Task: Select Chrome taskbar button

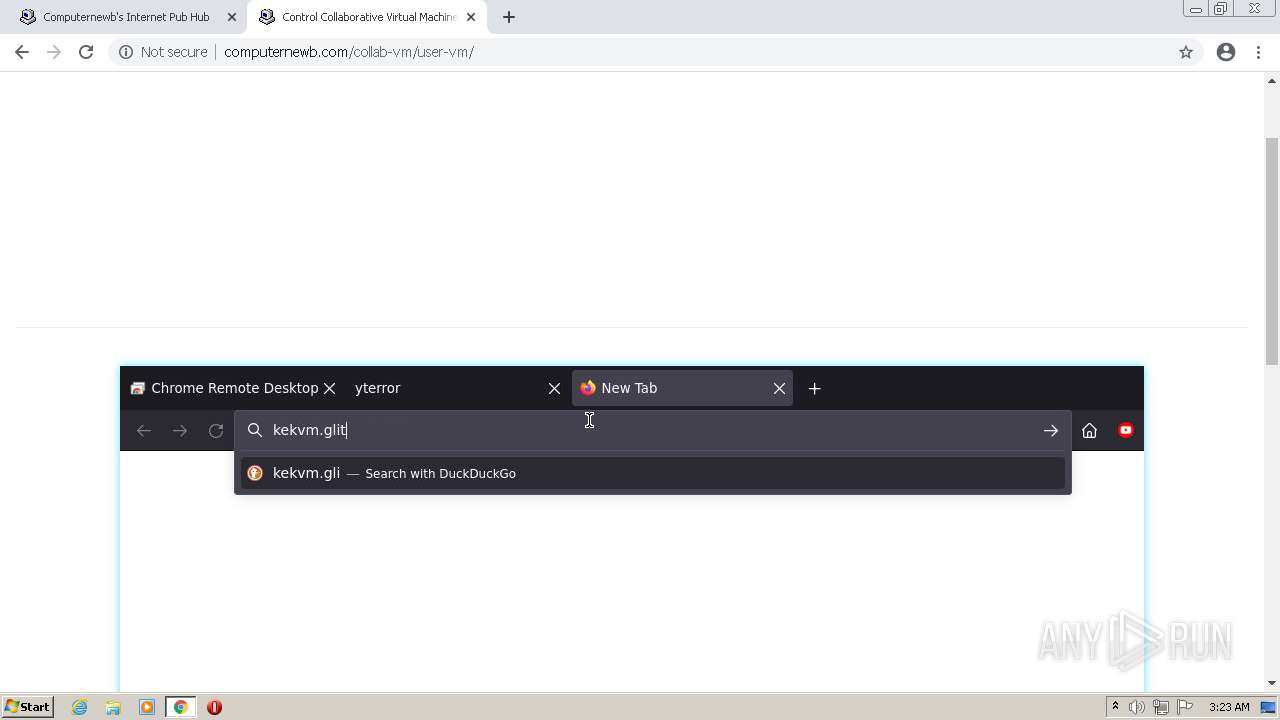Action: click(x=180, y=707)
